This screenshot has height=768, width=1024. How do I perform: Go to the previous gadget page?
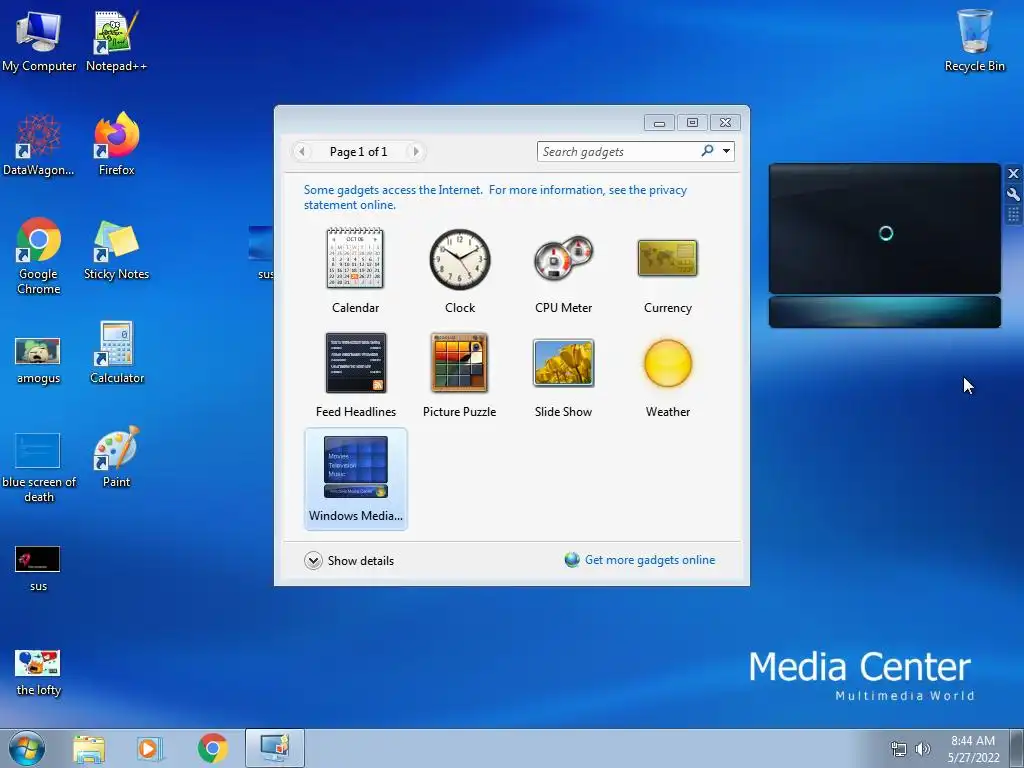(302, 152)
